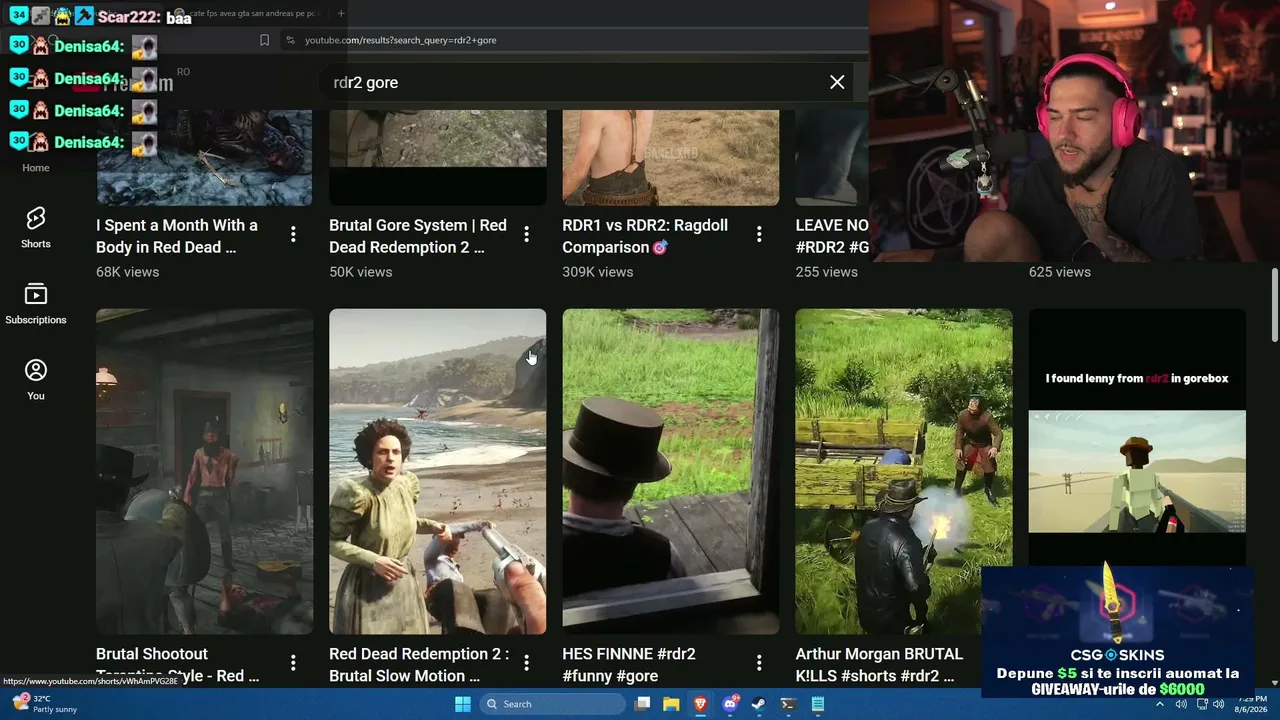Image resolution: width=1280 pixels, height=720 pixels.
Task: Open options menu for 'RDR1 vs RDR2: Ragdoll Comparison'
Action: [x=759, y=234]
